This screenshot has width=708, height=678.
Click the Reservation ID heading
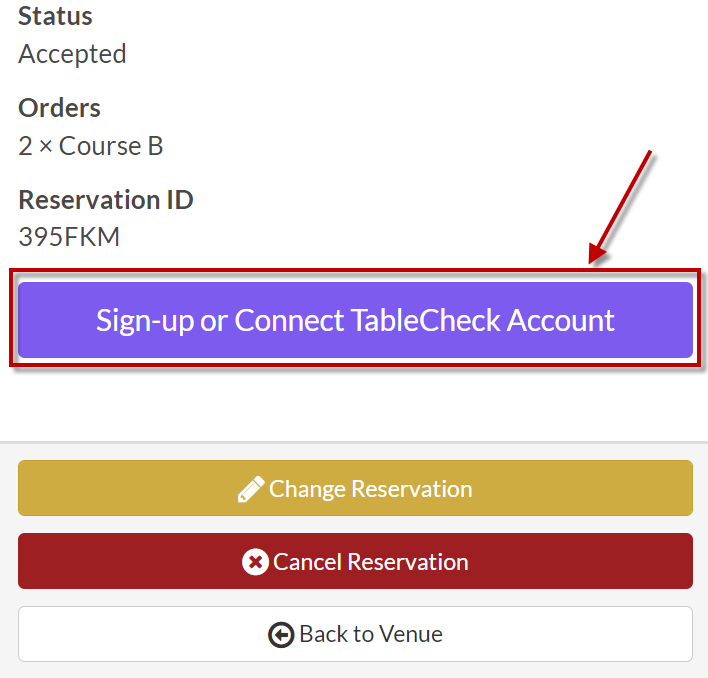point(106,199)
